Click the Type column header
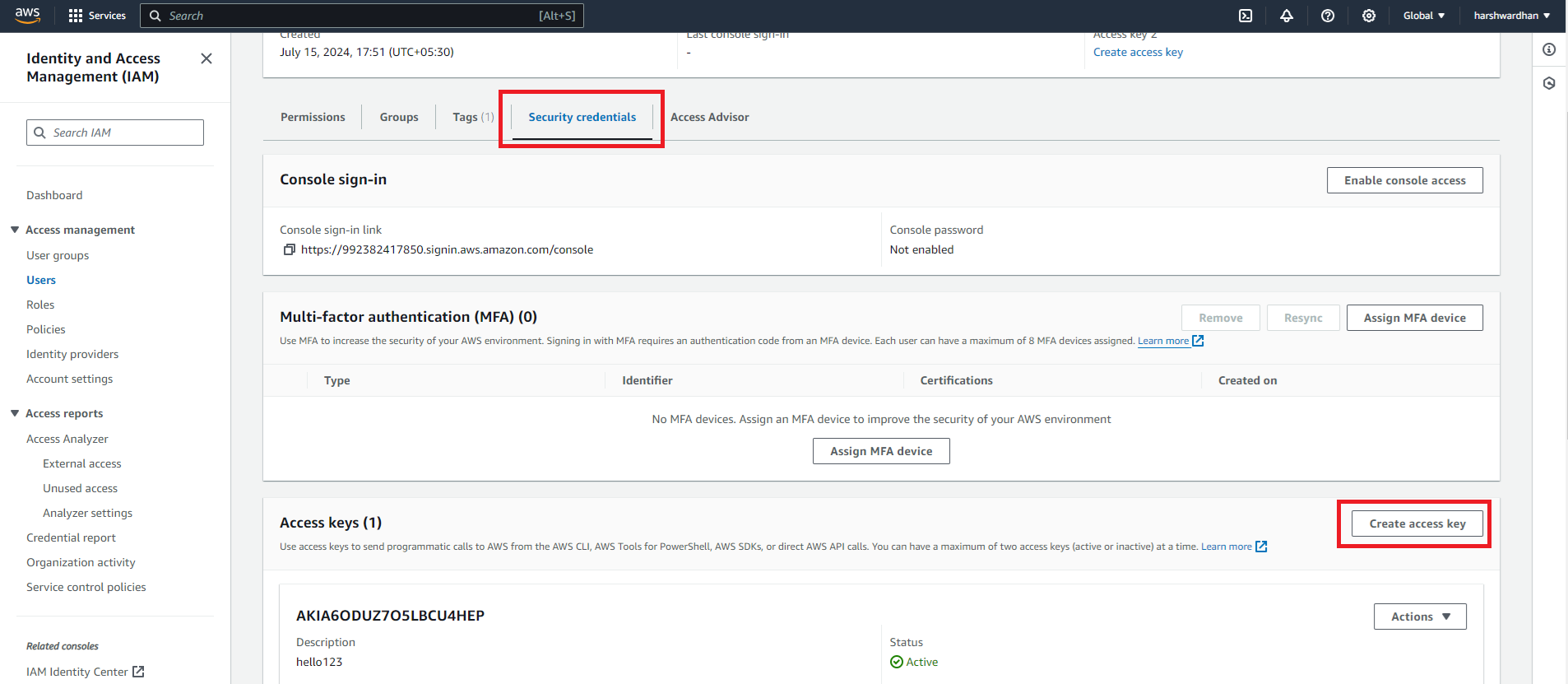This screenshot has width=1568, height=684. pyautogui.click(x=337, y=380)
